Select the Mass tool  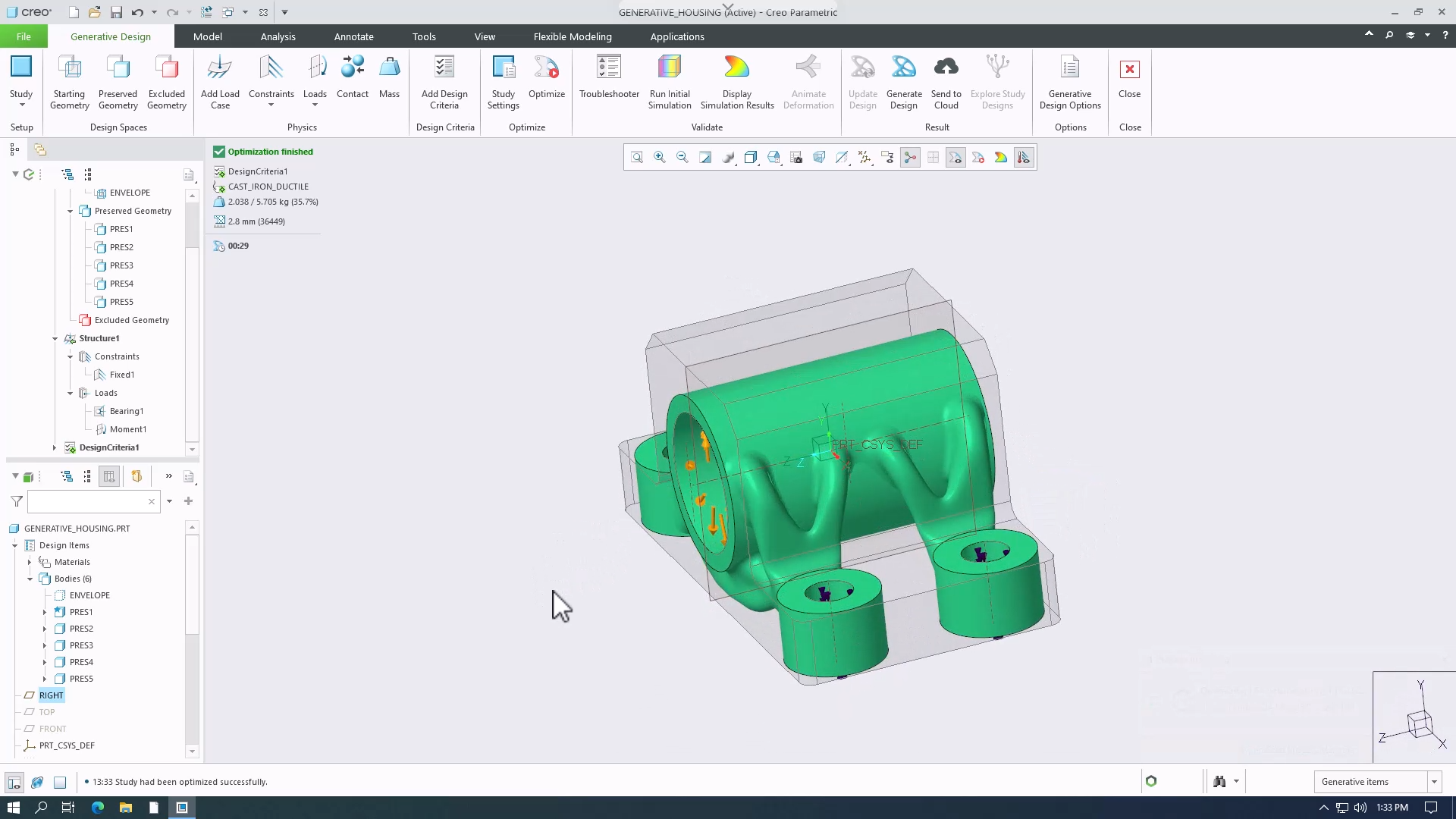point(389,77)
